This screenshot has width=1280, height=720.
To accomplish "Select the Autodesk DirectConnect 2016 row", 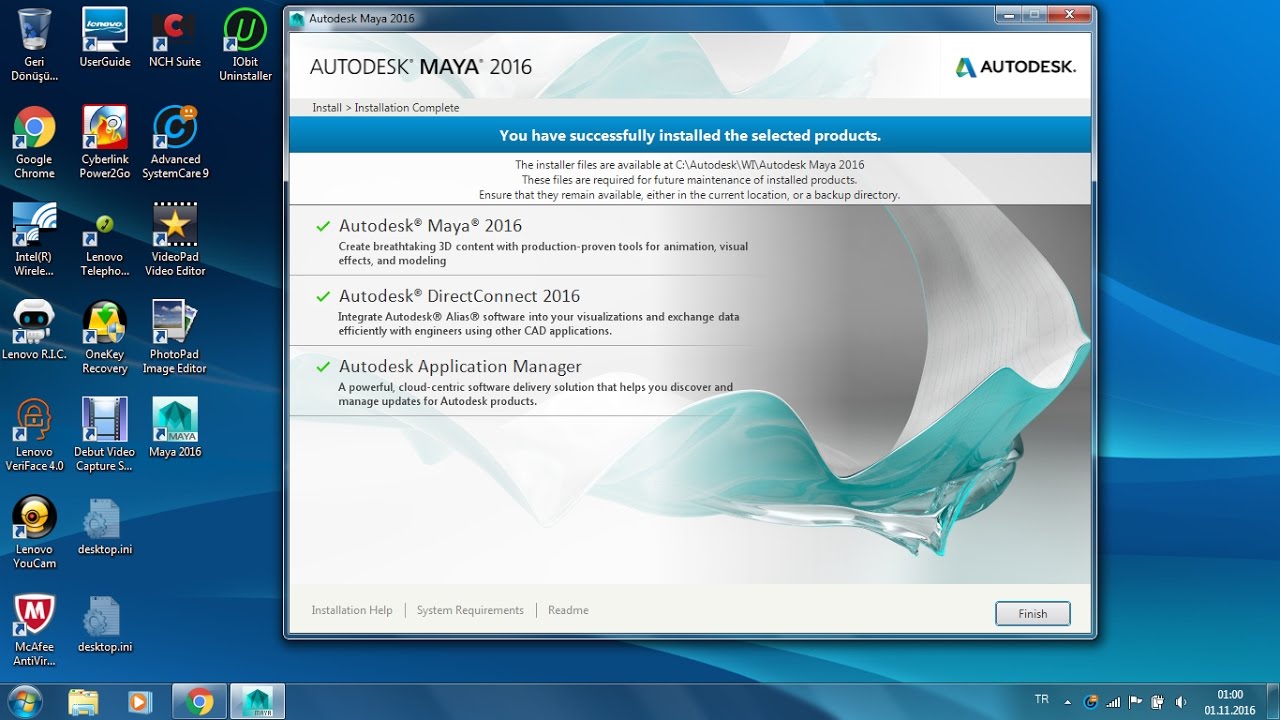I will point(540,311).
